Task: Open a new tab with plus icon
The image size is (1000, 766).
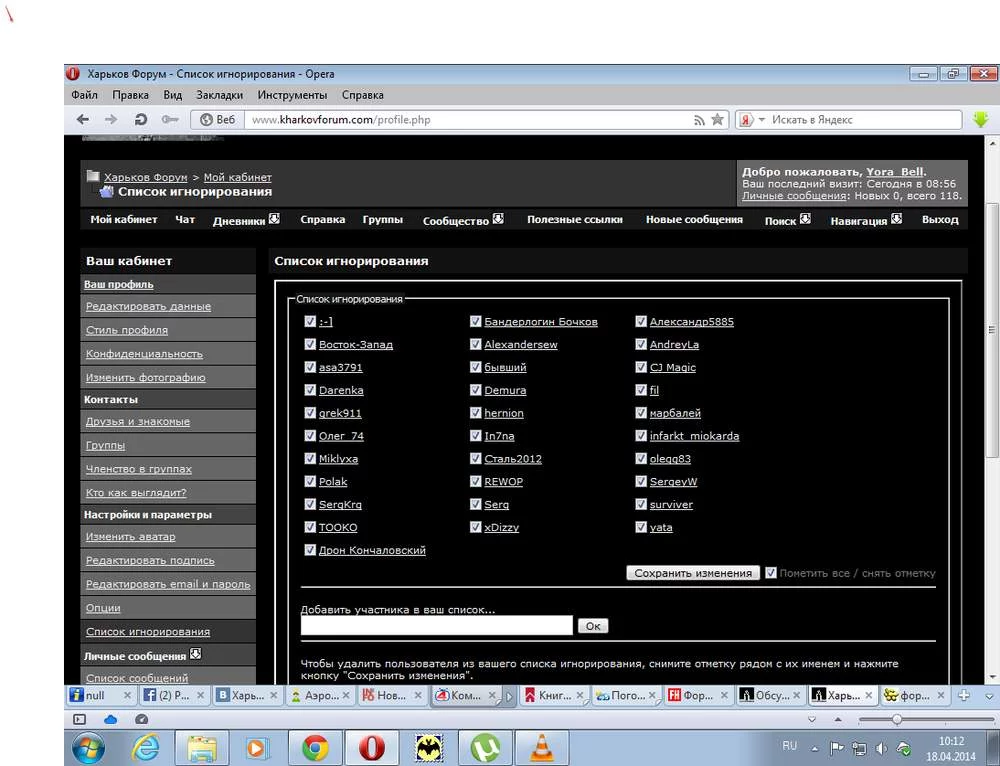Action: point(964,695)
